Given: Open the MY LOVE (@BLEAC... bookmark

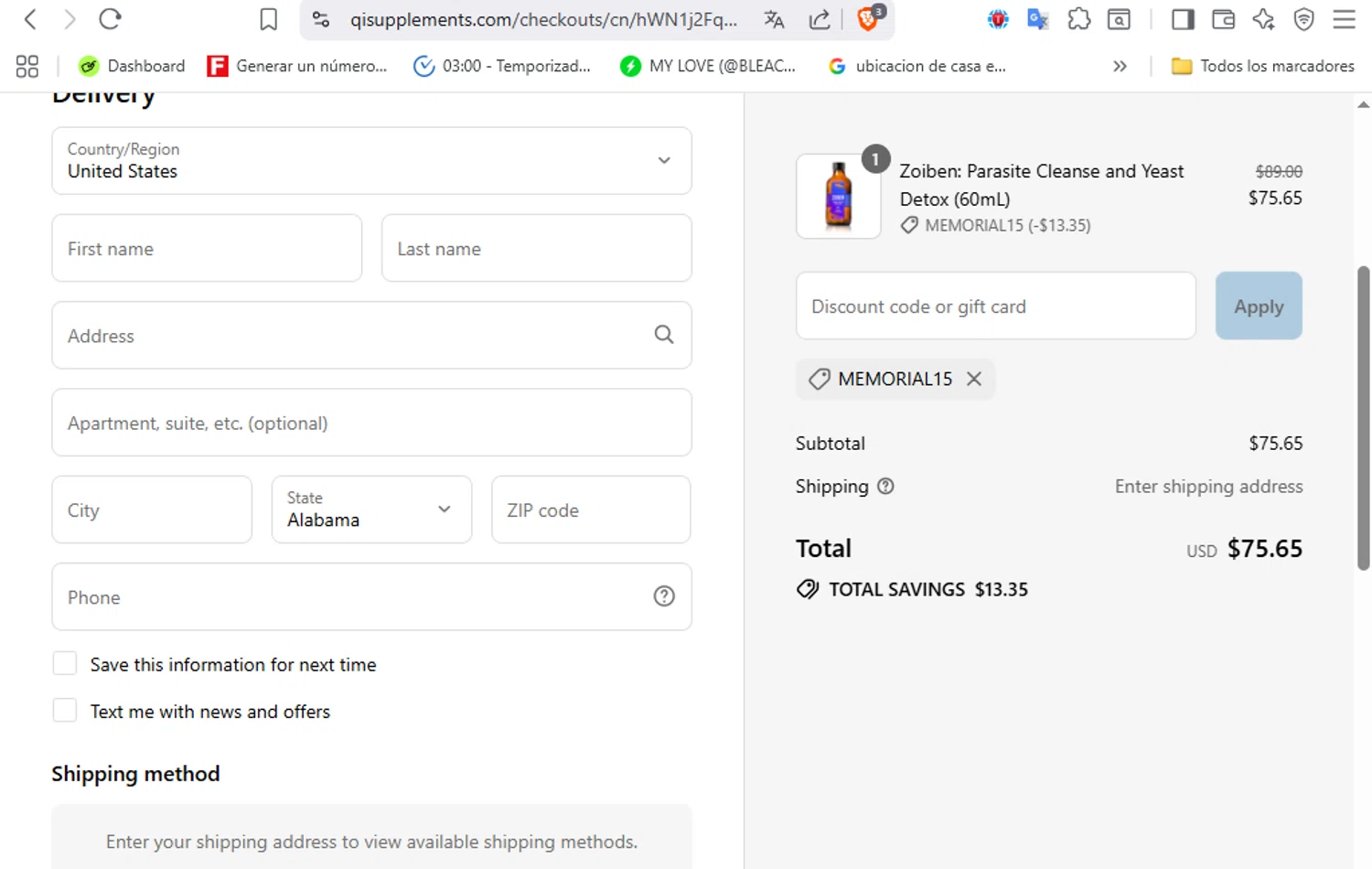Looking at the screenshot, I should [x=708, y=66].
